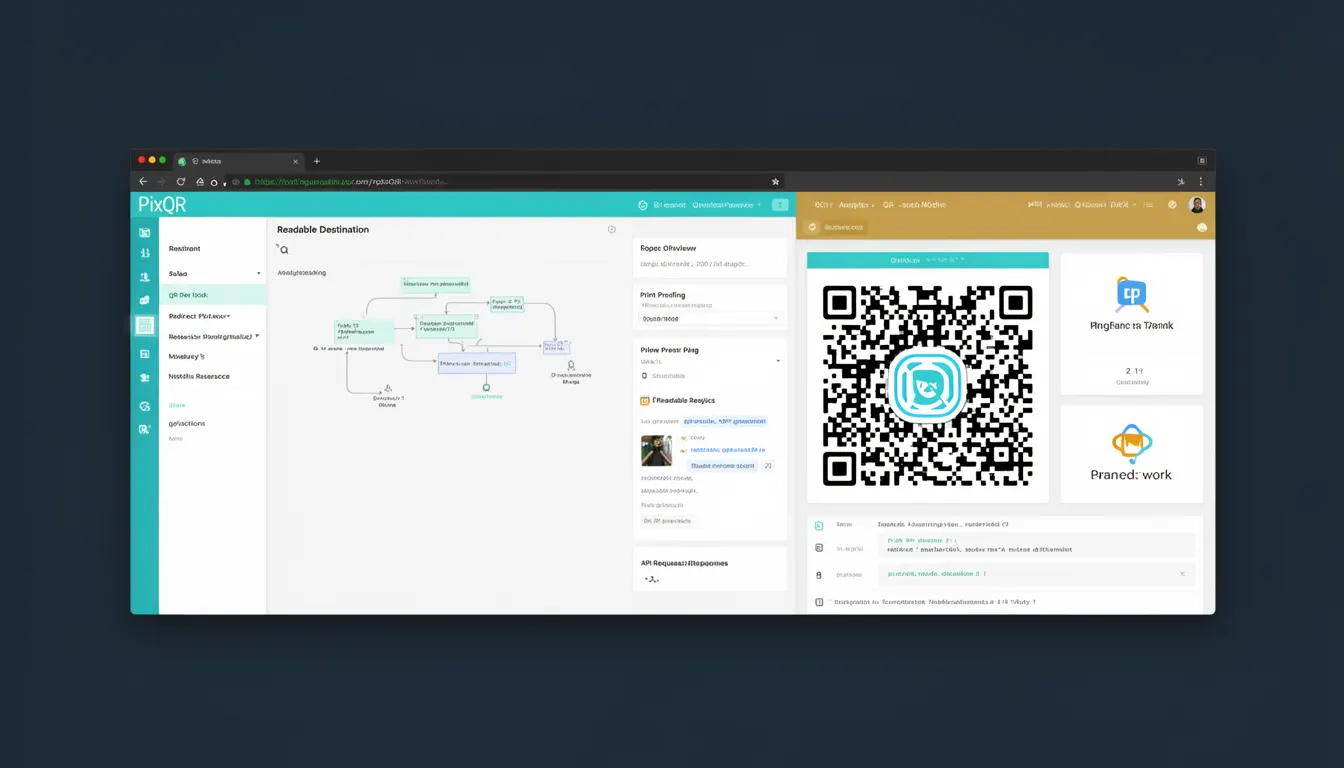1344x768 pixels.
Task: Click the orange icon beside Readable Resyics
Action: point(644,400)
